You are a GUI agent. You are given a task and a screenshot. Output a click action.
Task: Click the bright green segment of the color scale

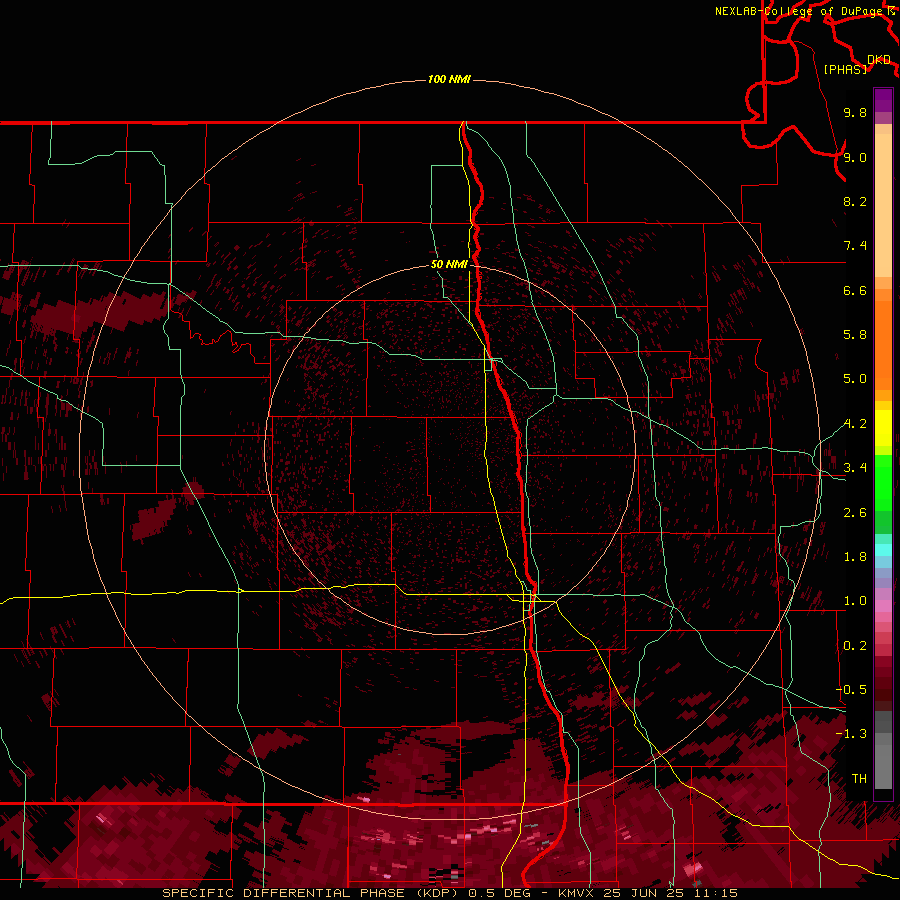[x=883, y=482]
